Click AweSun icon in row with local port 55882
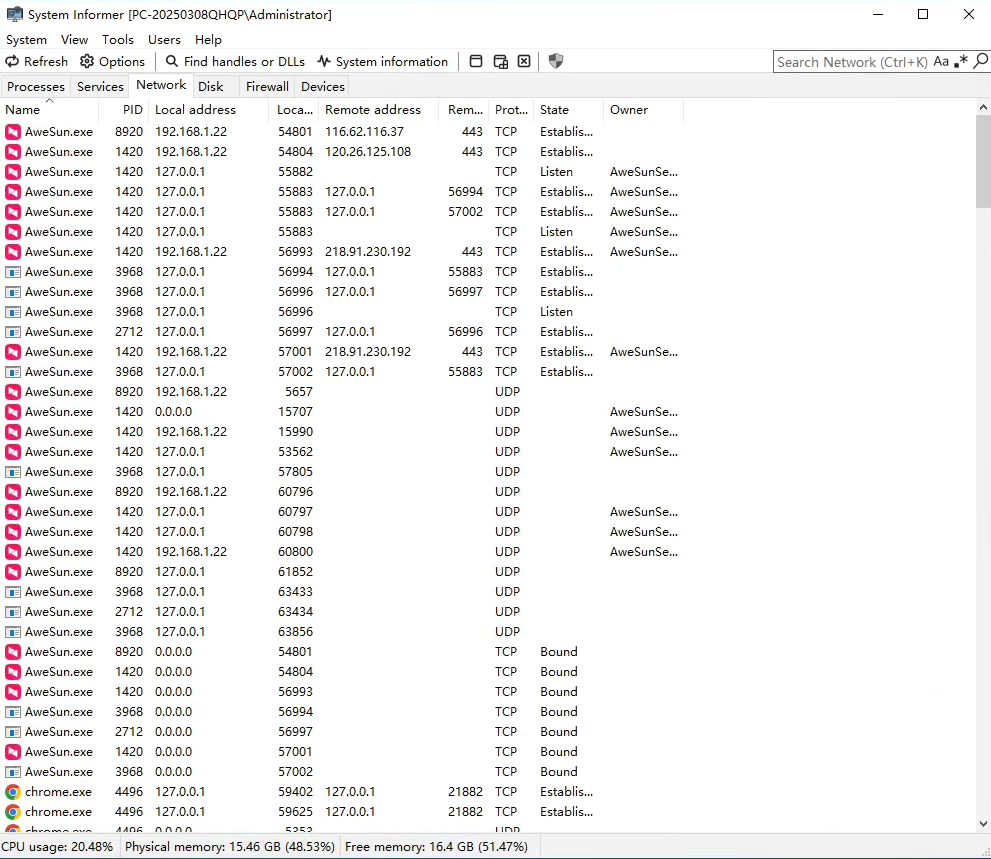Image resolution: width=991 pixels, height=859 pixels. coord(13,172)
